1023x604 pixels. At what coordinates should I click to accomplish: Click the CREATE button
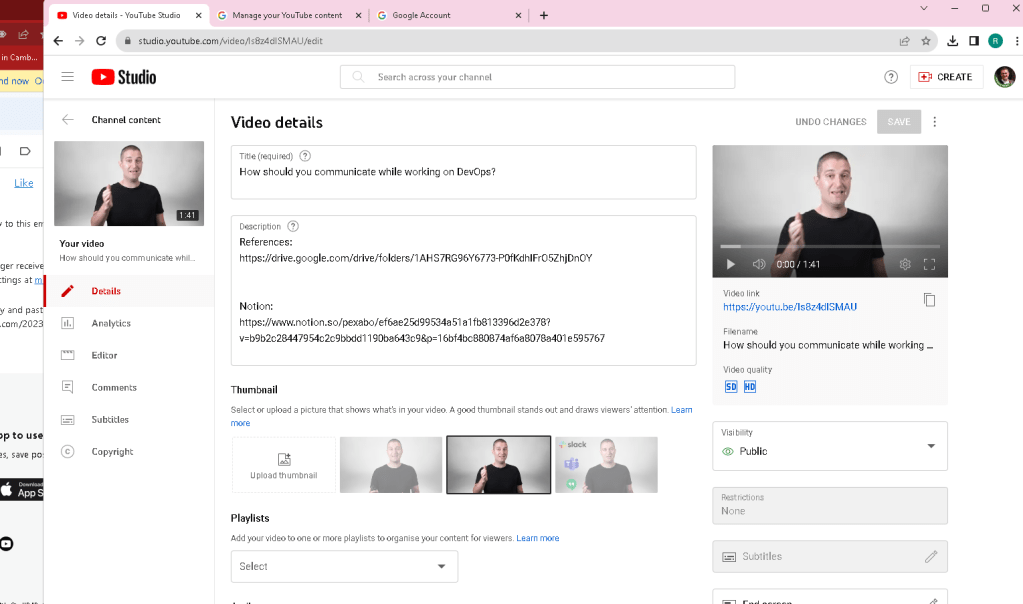(946, 77)
